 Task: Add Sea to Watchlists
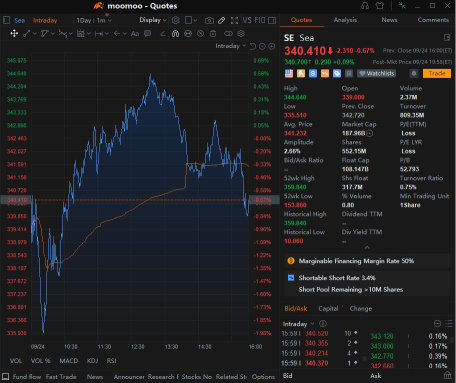(376, 73)
